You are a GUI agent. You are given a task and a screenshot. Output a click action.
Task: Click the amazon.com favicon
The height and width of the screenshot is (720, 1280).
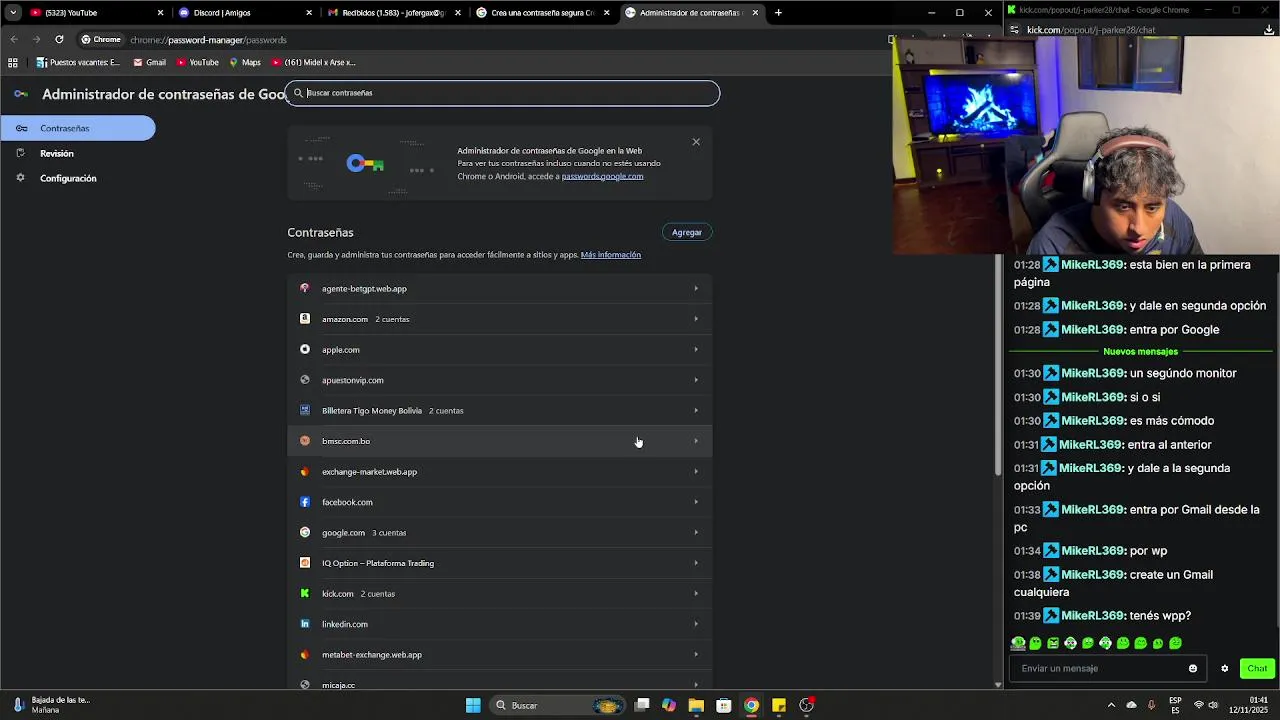pos(305,319)
